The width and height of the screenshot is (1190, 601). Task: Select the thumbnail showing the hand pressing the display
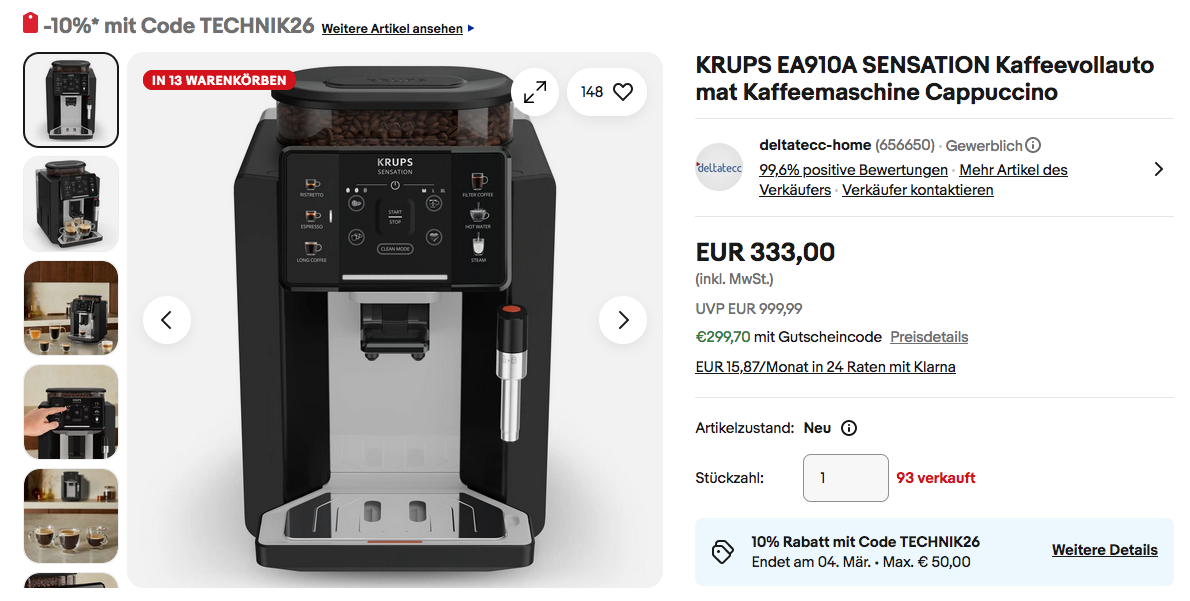[x=71, y=412]
